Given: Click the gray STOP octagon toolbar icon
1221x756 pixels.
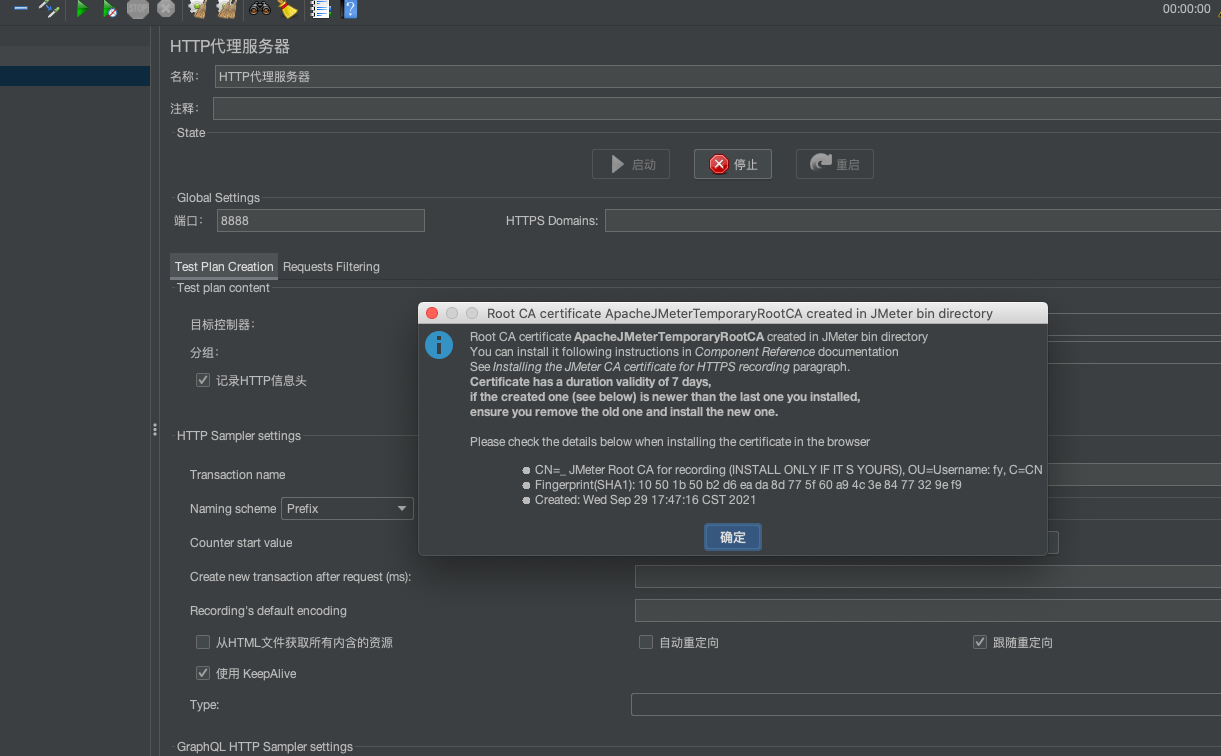Looking at the screenshot, I should pos(138,9).
